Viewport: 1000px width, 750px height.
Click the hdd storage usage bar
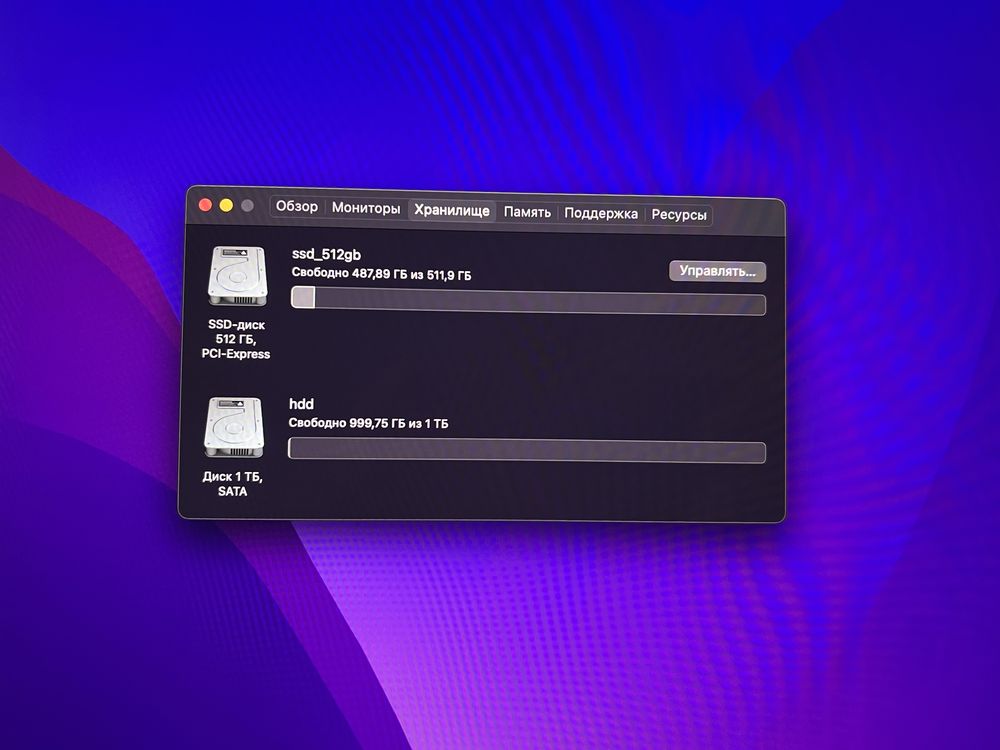(x=527, y=450)
